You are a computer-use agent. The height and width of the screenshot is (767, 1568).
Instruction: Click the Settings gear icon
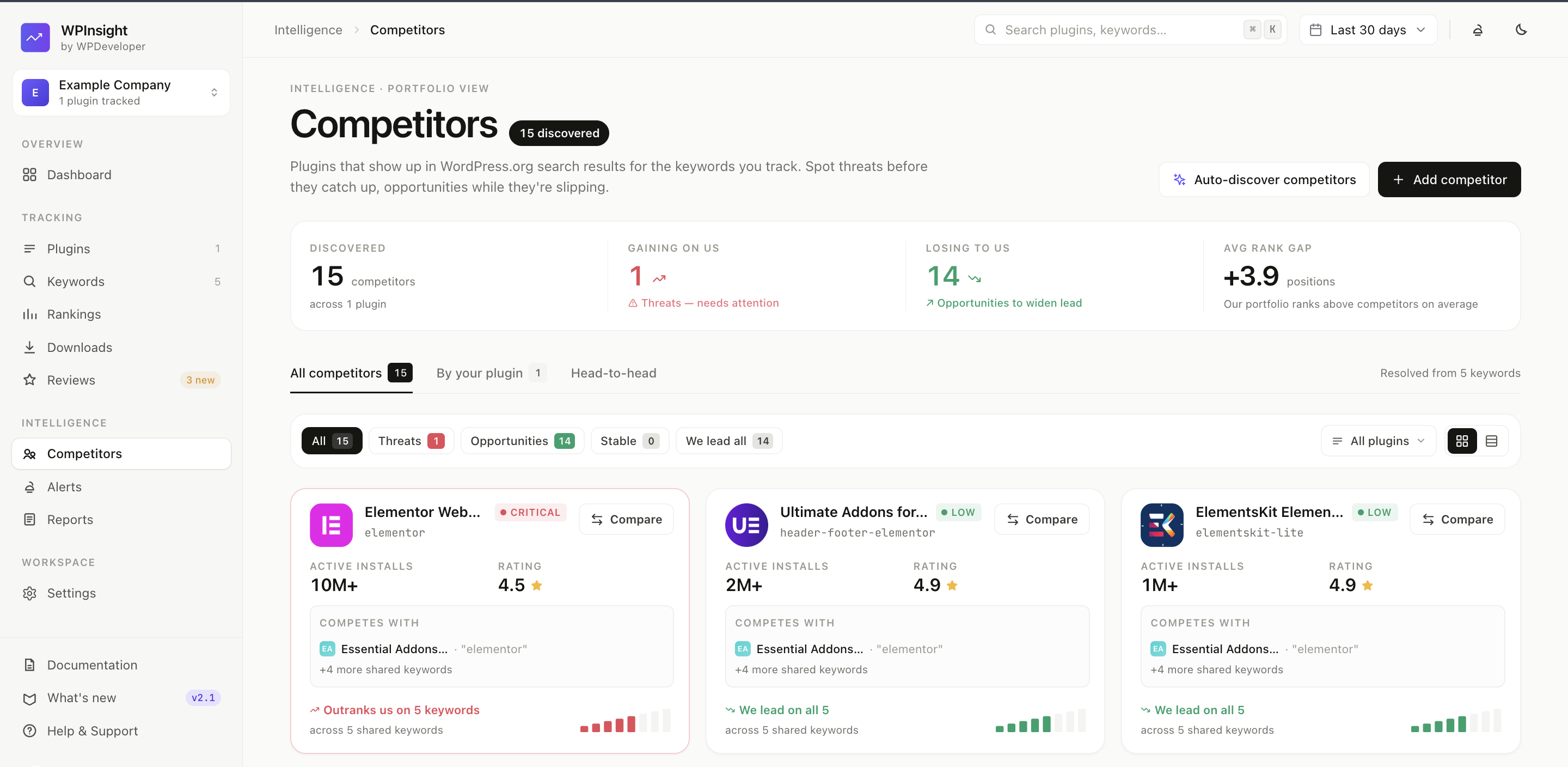click(29, 593)
